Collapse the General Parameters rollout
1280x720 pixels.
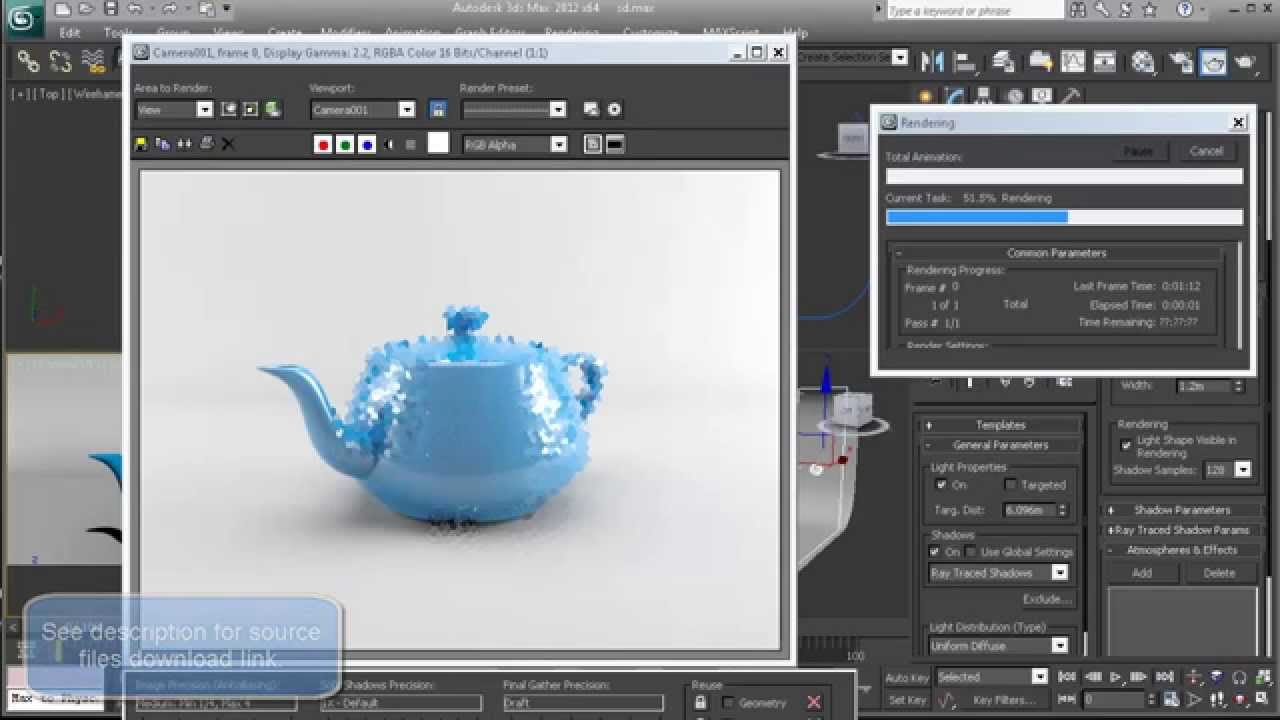coord(1000,445)
